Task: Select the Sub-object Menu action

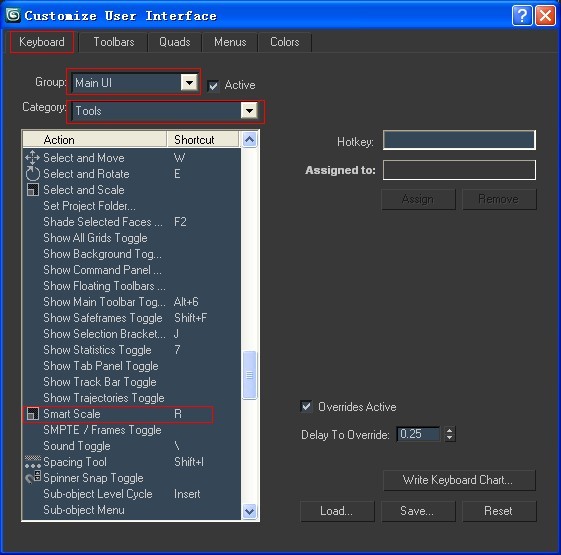Action: point(132,510)
